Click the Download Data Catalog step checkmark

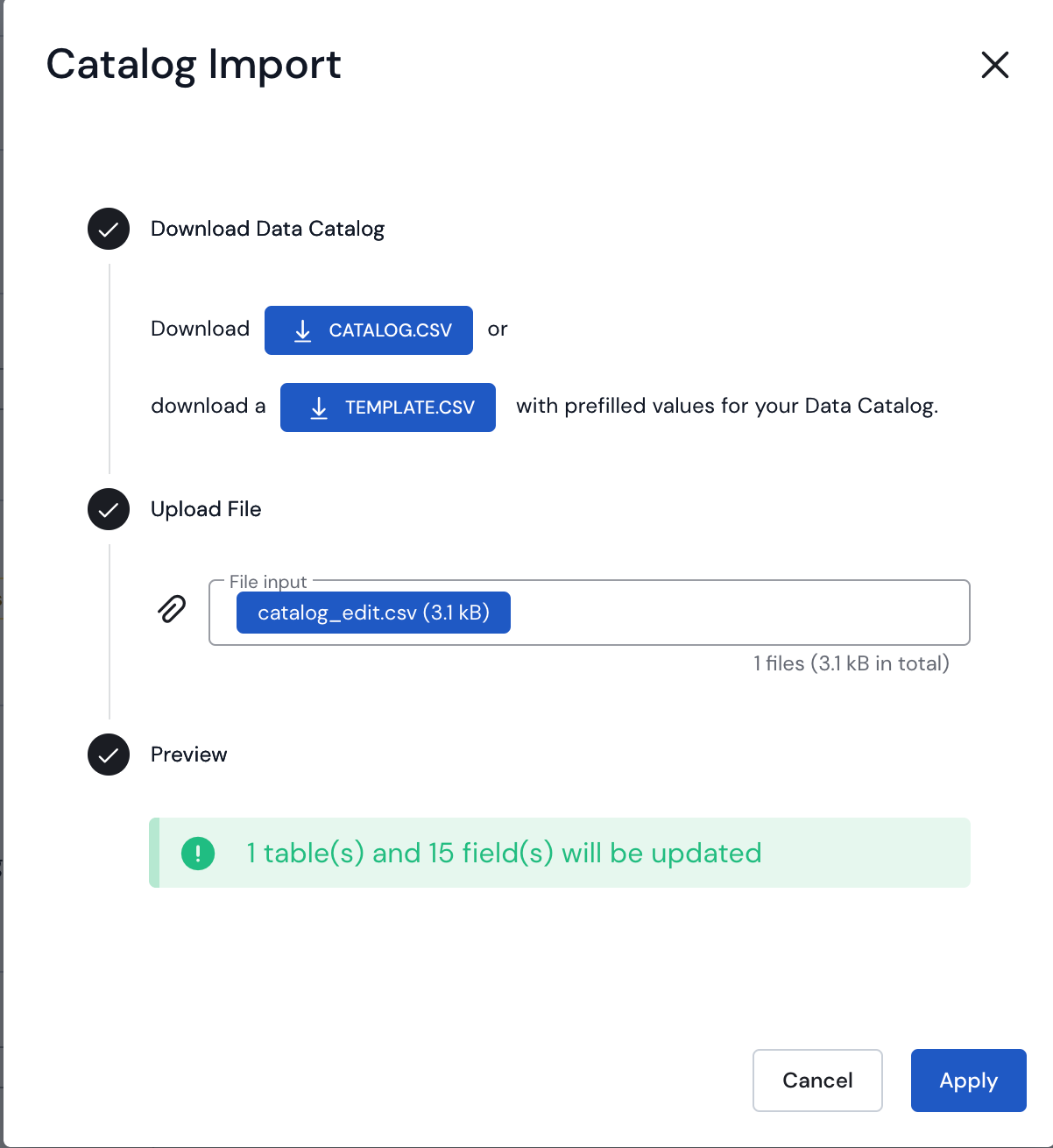[109, 229]
